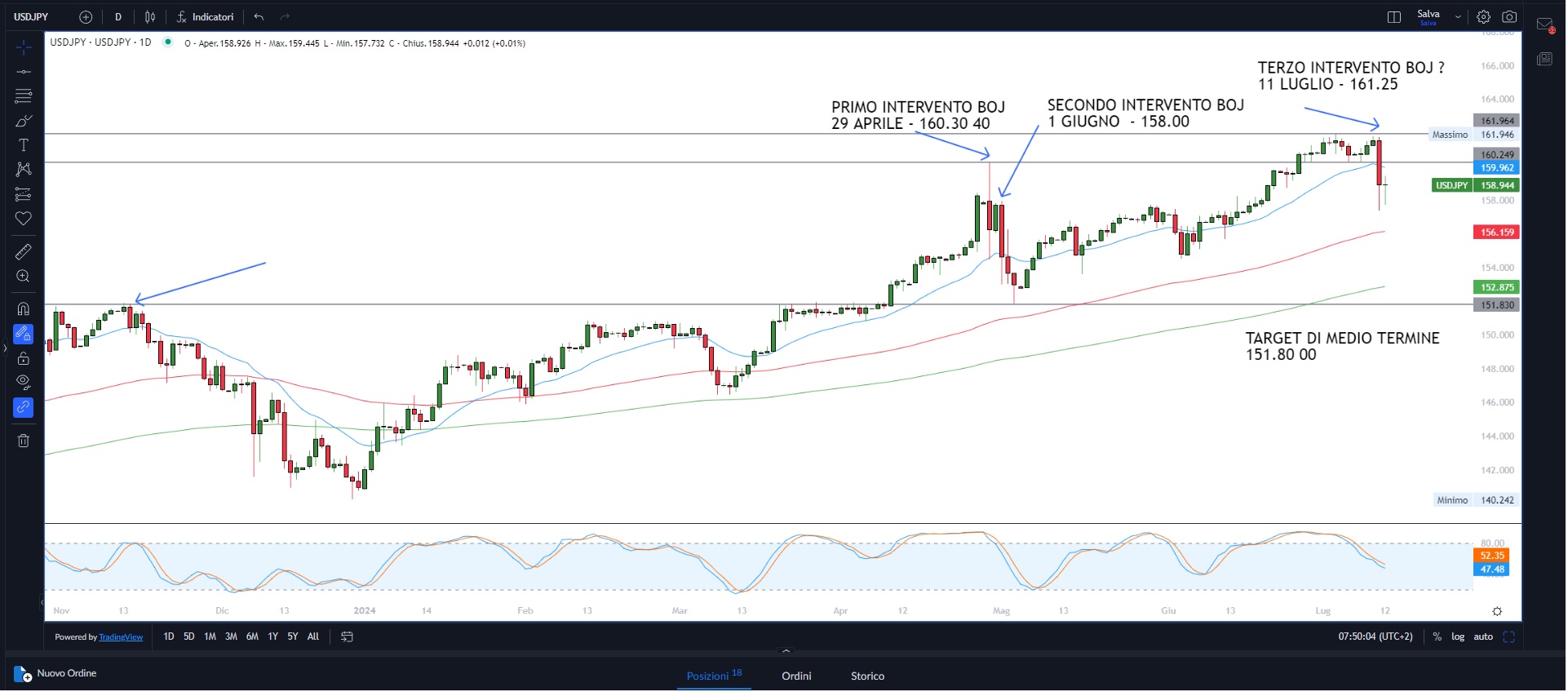Image resolution: width=1568 pixels, height=692 pixels.
Task: Take a chart snapshot with camera icon
Action: [x=1509, y=17]
